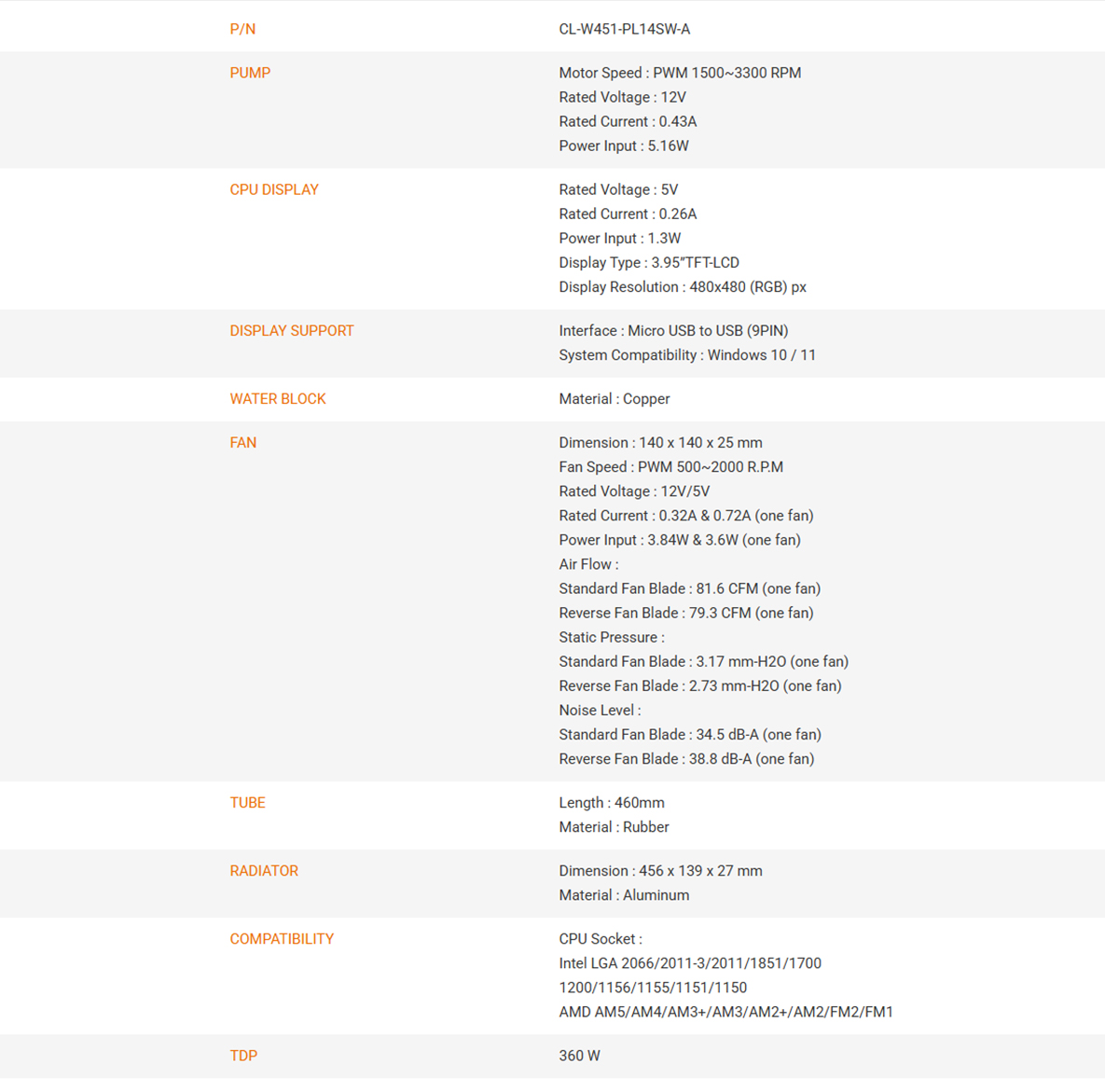1105x1092 pixels.
Task: Click the PUMP section label
Action: [x=250, y=73]
